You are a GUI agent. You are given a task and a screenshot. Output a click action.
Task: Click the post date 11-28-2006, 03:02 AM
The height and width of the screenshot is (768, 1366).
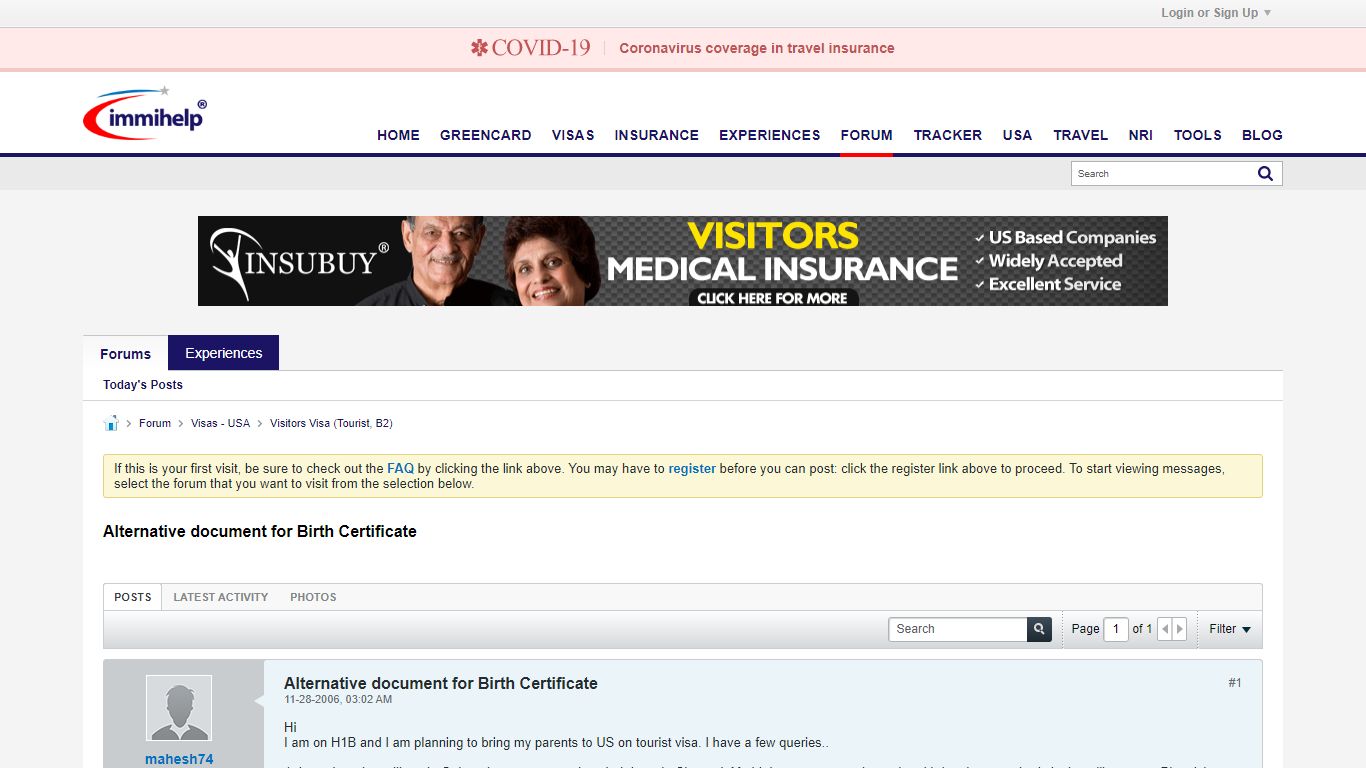pyautogui.click(x=338, y=700)
